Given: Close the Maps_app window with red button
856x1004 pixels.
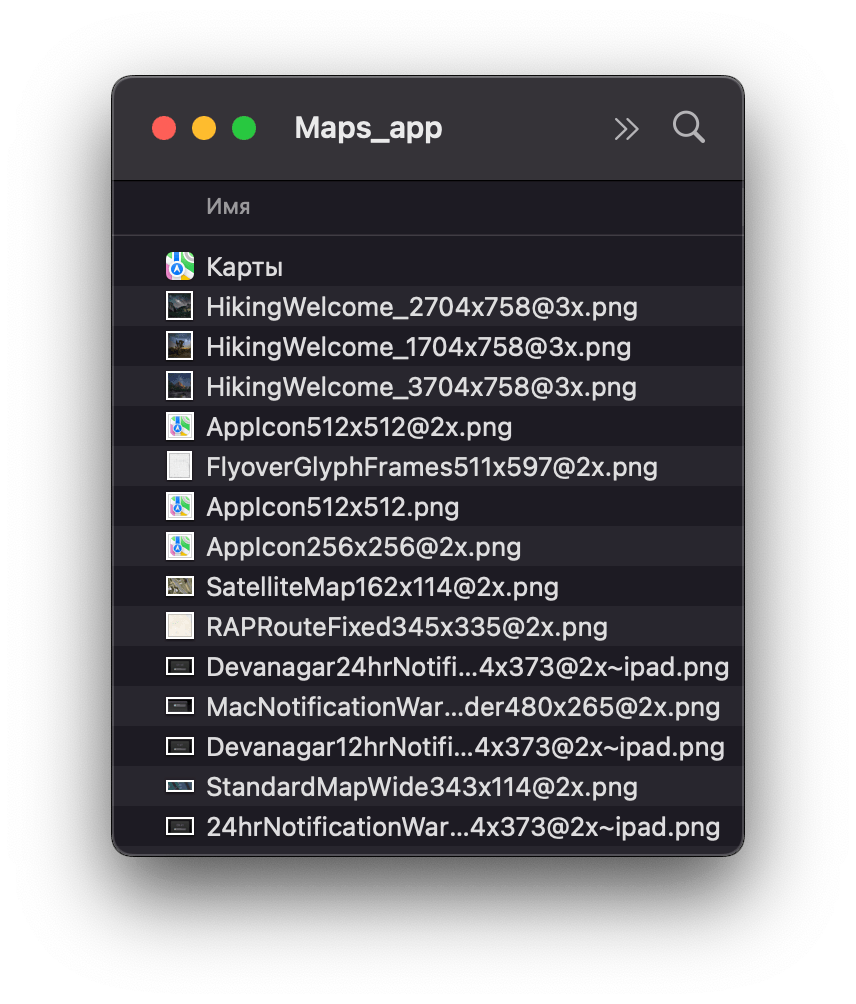Looking at the screenshot, I should coord(164,128).
